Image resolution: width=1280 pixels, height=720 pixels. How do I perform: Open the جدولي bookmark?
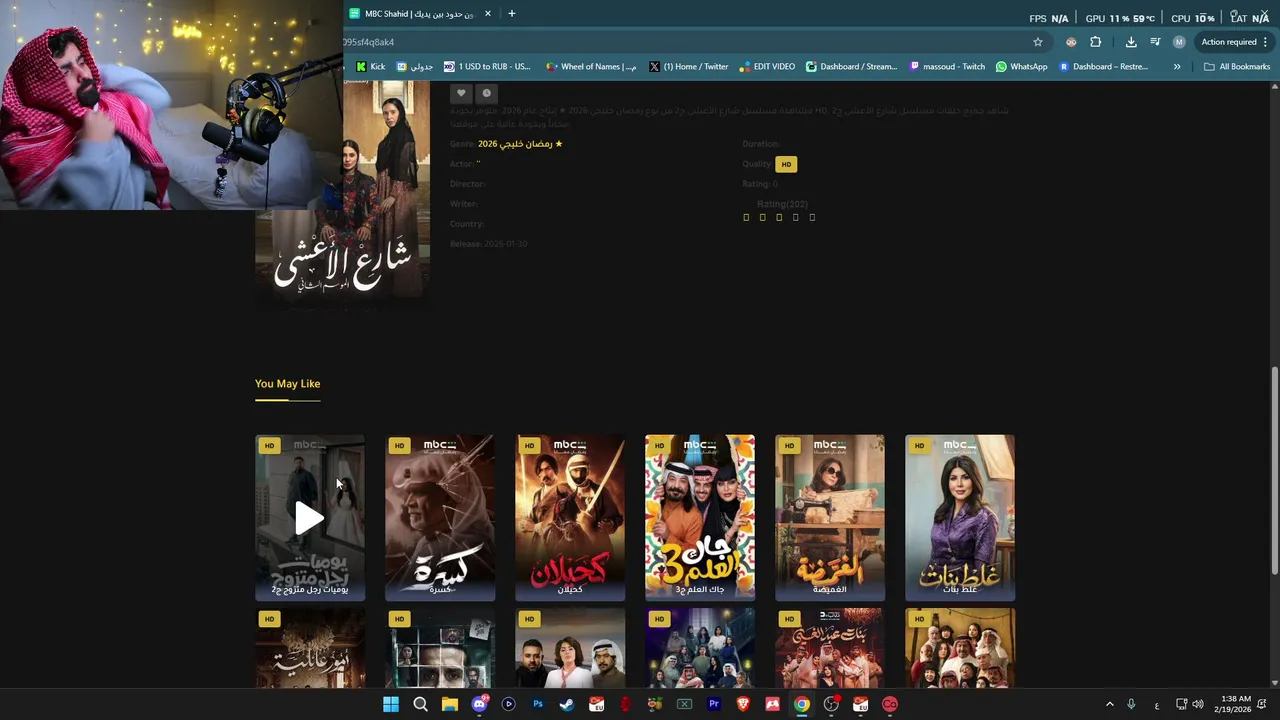415,67
